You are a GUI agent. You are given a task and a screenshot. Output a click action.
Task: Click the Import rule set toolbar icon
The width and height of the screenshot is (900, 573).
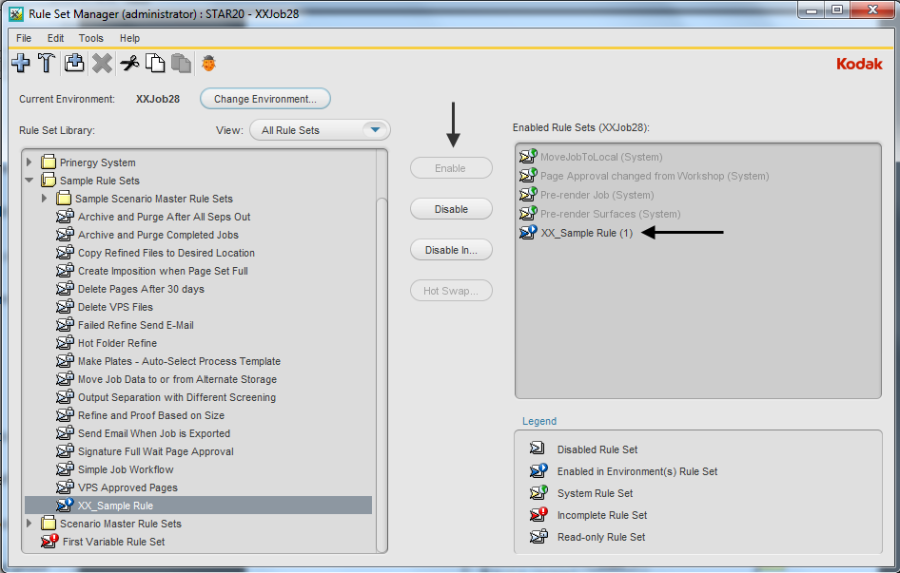[74, 63]
